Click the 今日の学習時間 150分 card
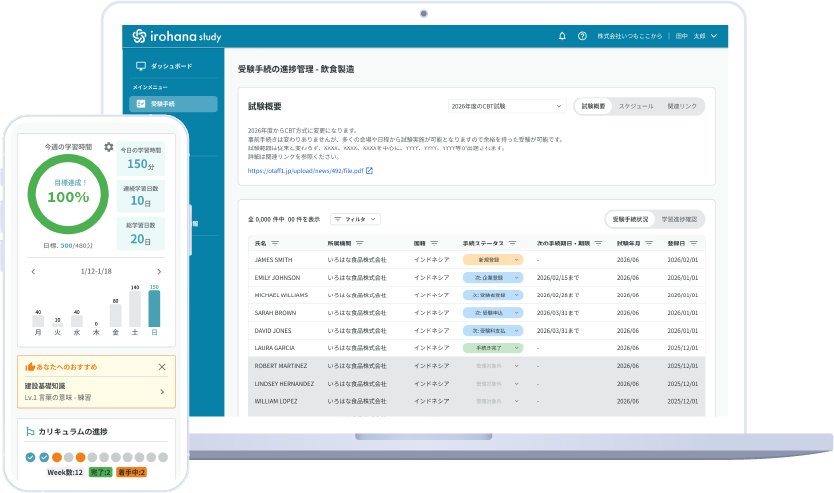The height and width of the screenshot is (493, 834). pyautogui.click(x=140, y=158)
